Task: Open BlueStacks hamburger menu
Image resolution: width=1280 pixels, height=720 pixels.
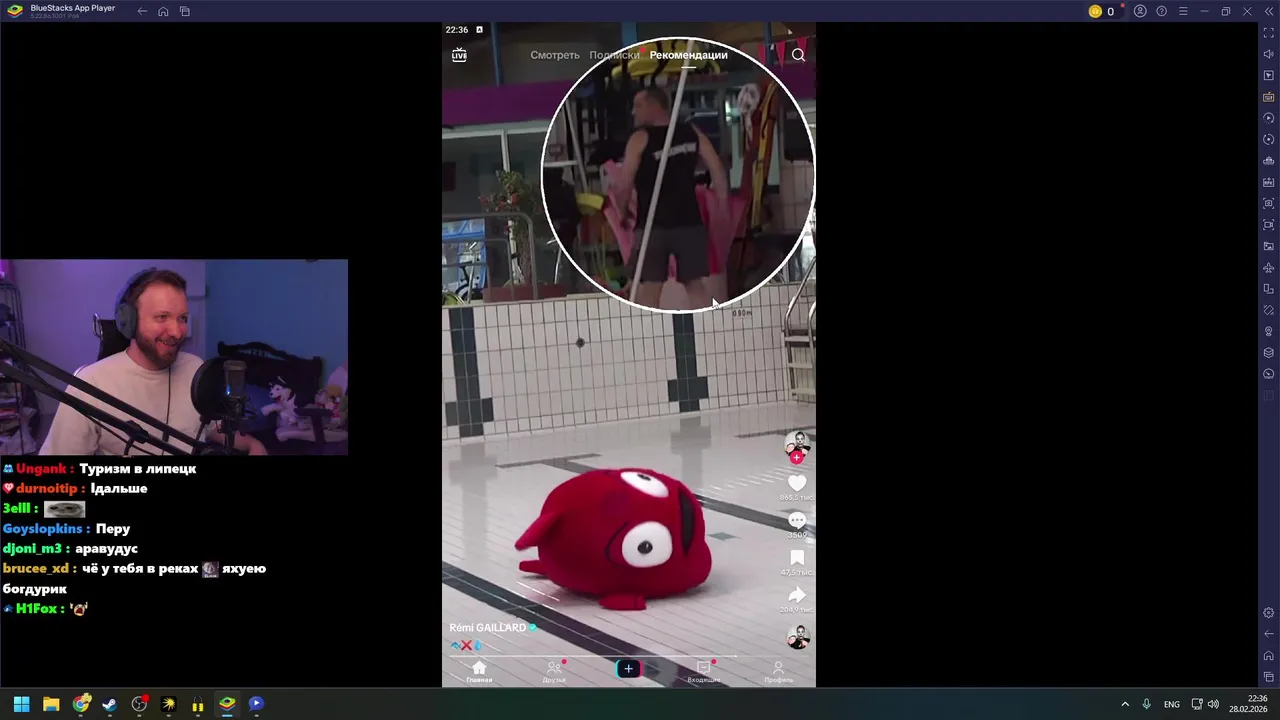Action: (x=1183, y=11)
